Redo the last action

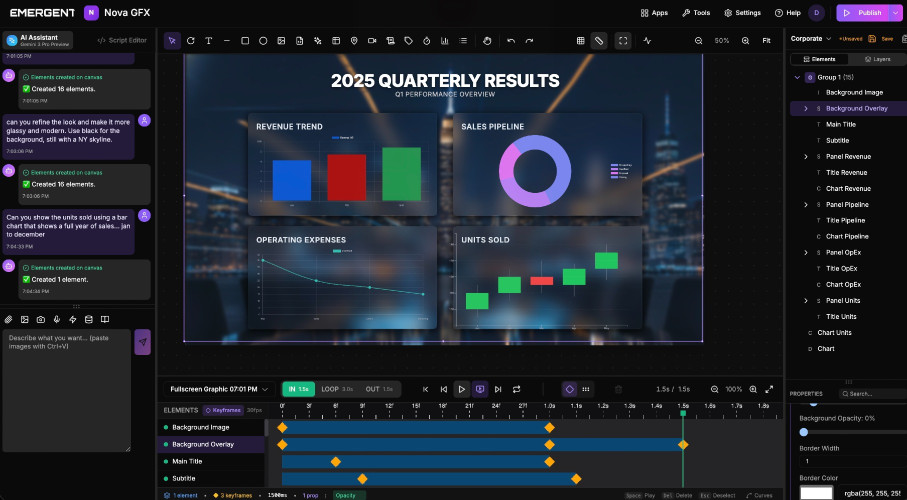point(529,41)
